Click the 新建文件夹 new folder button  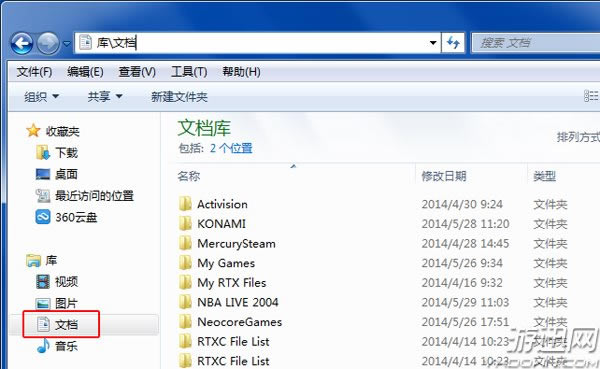[179, 97]
